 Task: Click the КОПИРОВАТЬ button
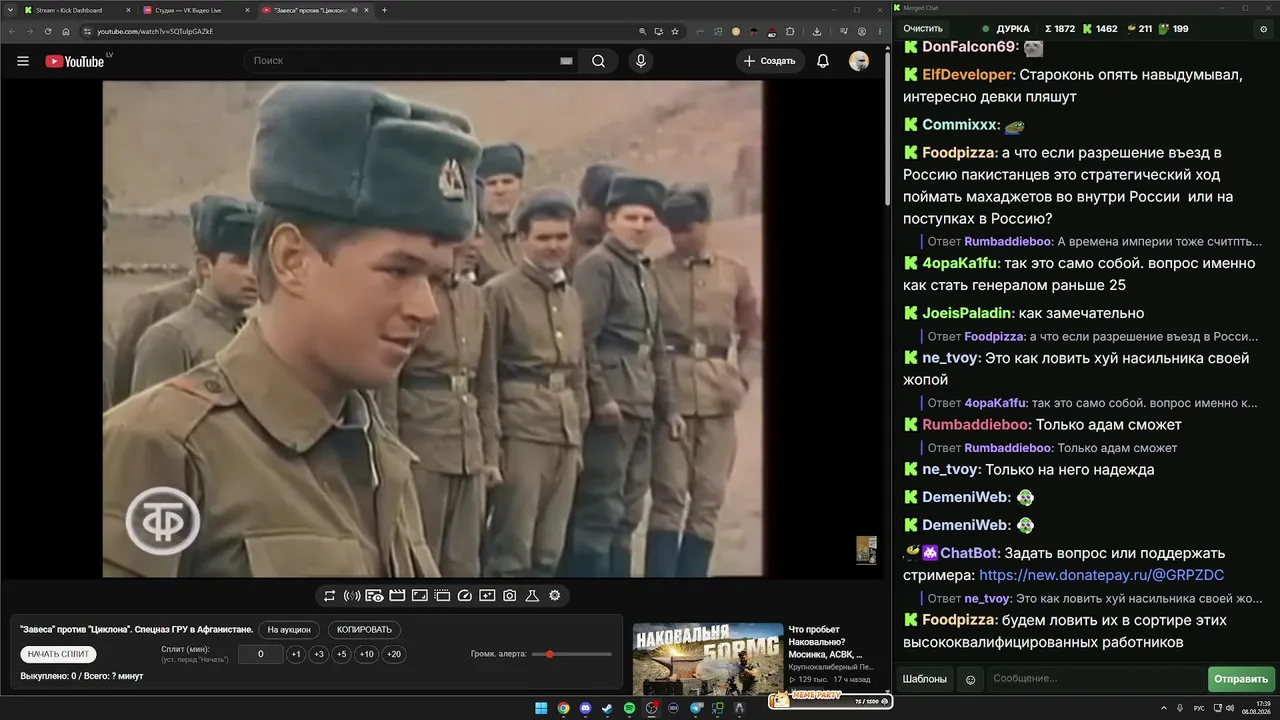365,630
